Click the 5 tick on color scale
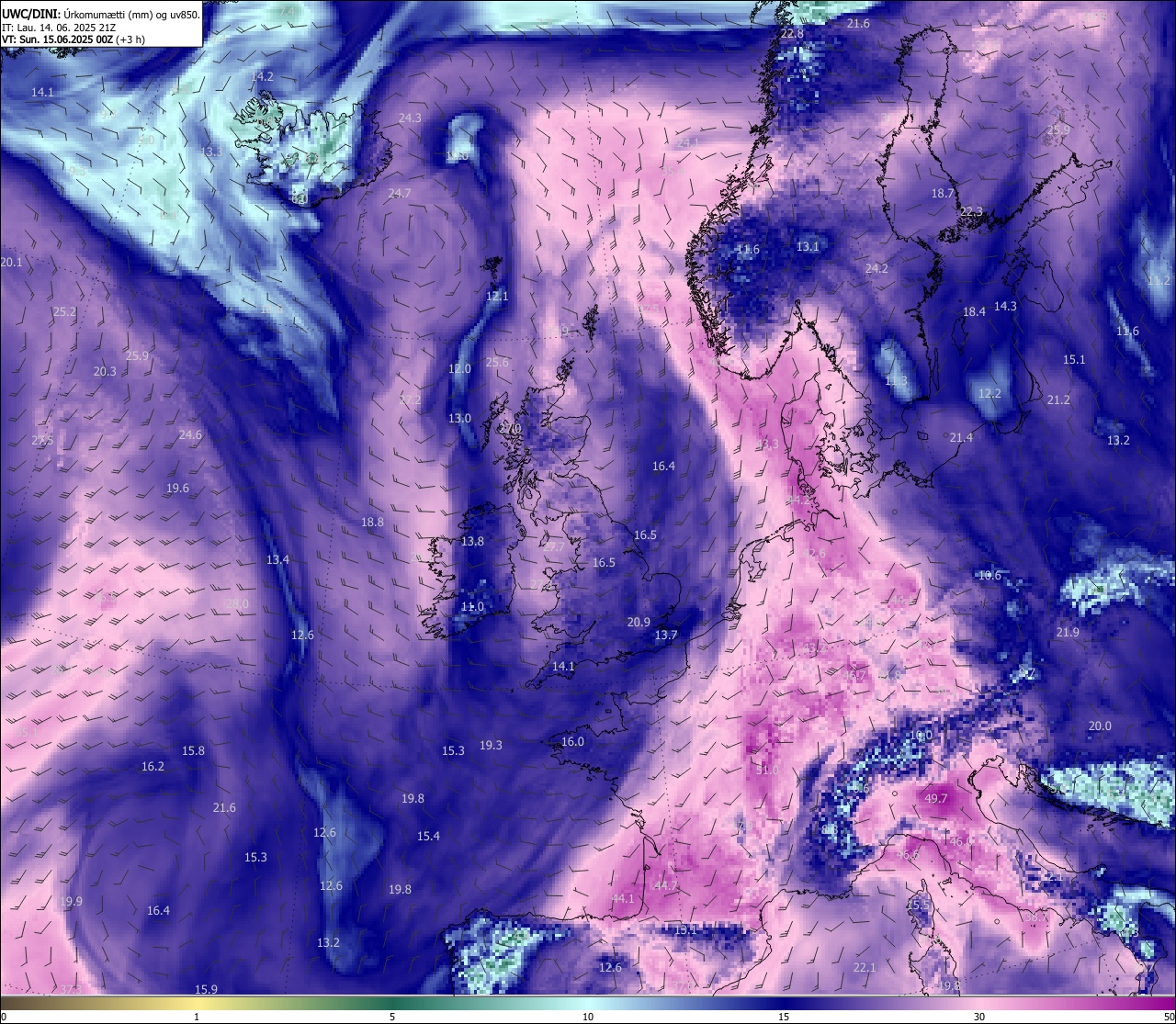 pos(392,1017)
